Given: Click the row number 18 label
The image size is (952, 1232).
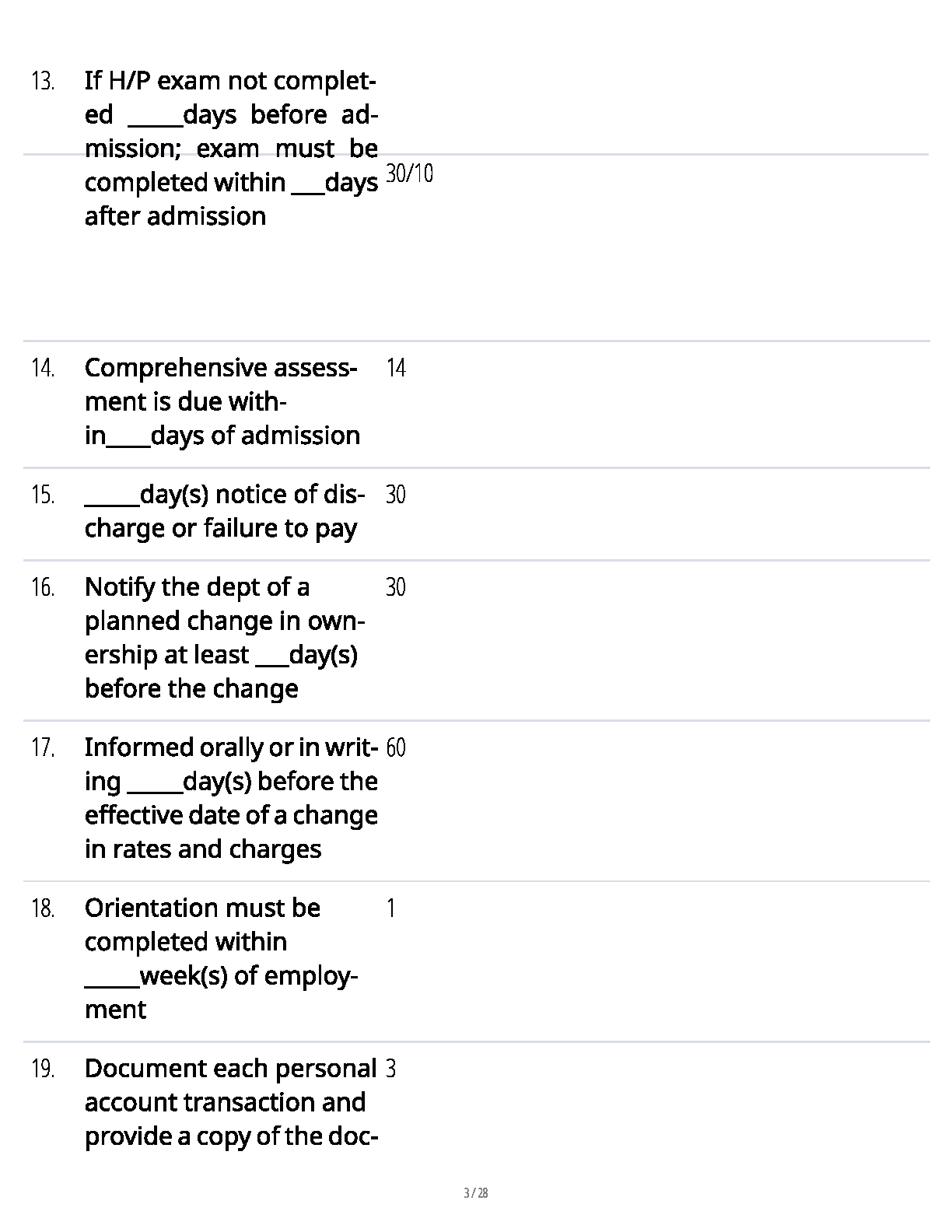Looking at the screenshot, I should click(x=43, y=908).
